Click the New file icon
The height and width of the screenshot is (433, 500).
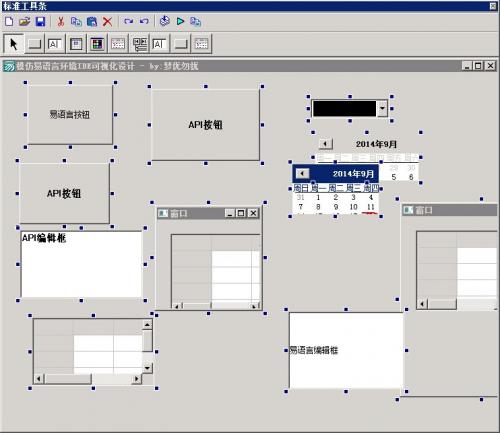(x=9, y=22)
